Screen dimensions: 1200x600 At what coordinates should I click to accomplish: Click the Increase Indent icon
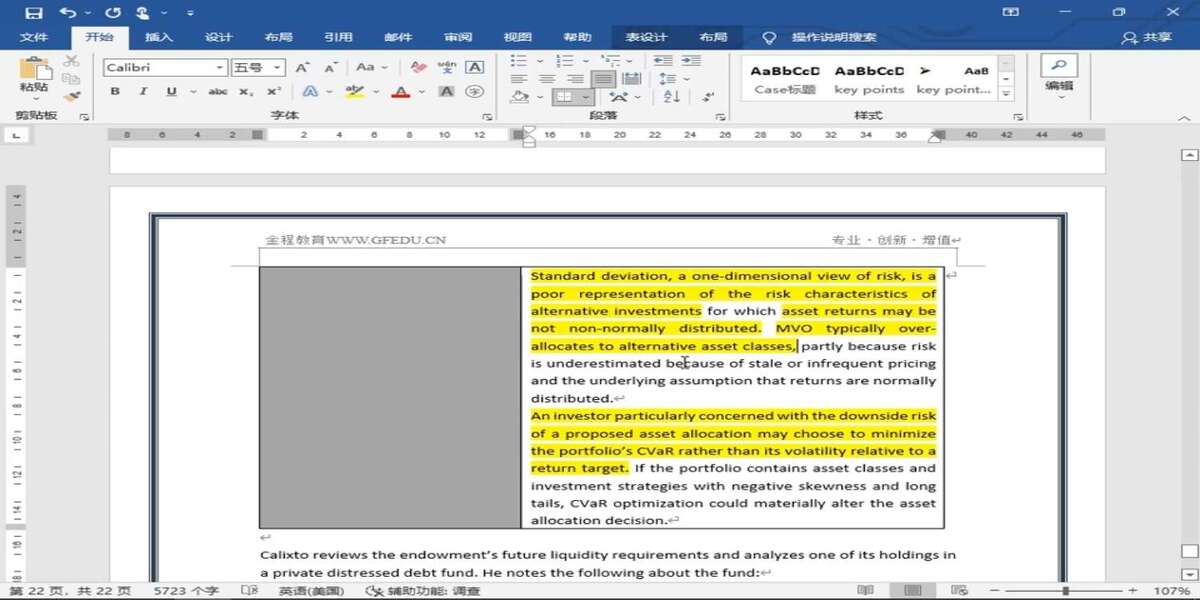pyautogui.click(x=689, y=61)
